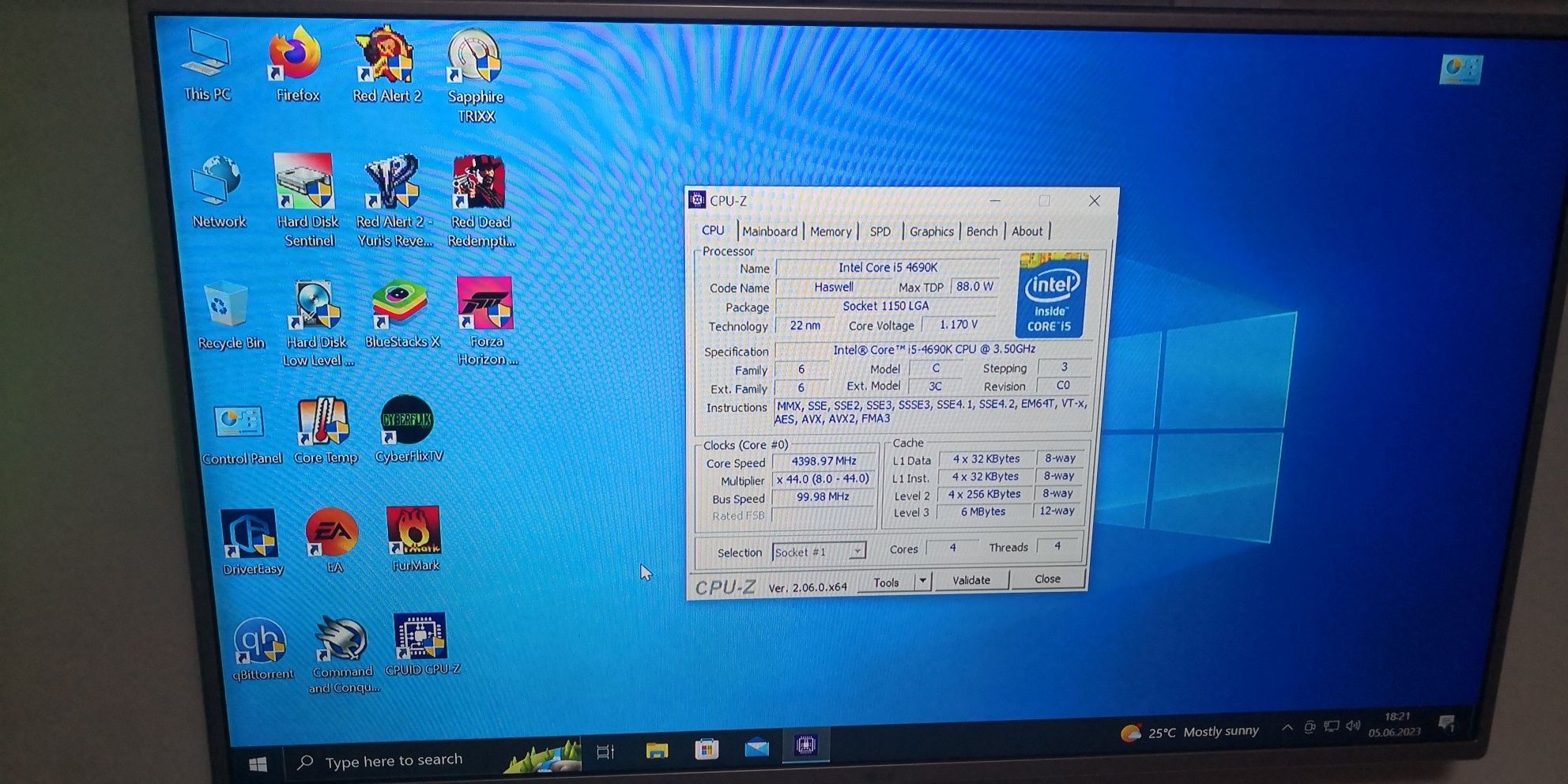Viewport: 1568px width, 784px height.
Task: Open CPUID CPU-Z desktop shortcut
Action: 421,645
